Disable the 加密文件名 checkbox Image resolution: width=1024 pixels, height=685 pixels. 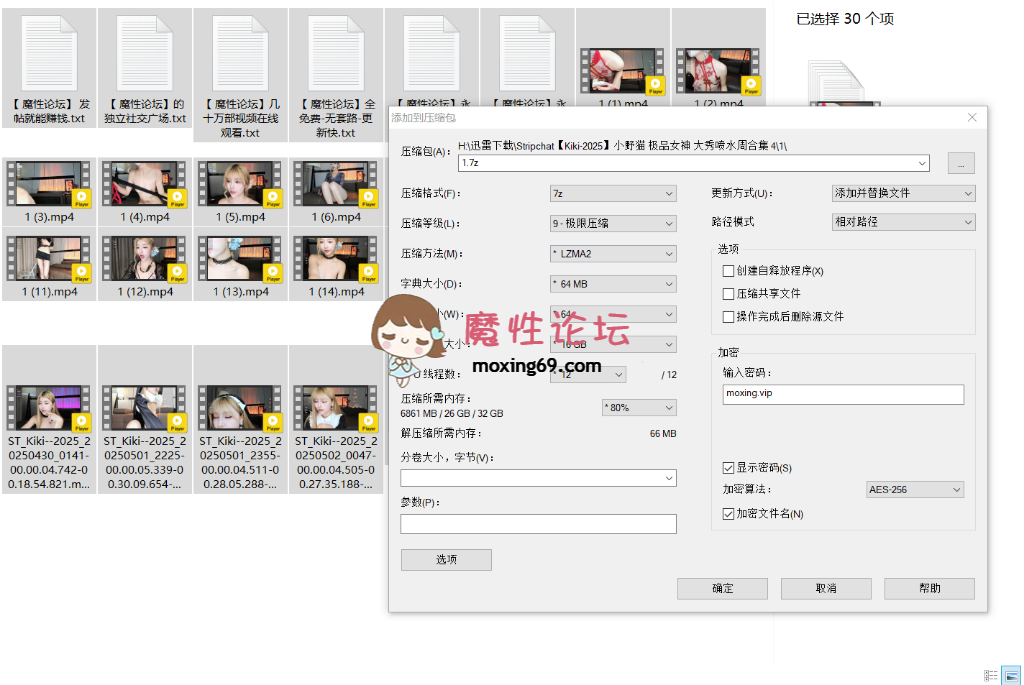click(728, 514)
